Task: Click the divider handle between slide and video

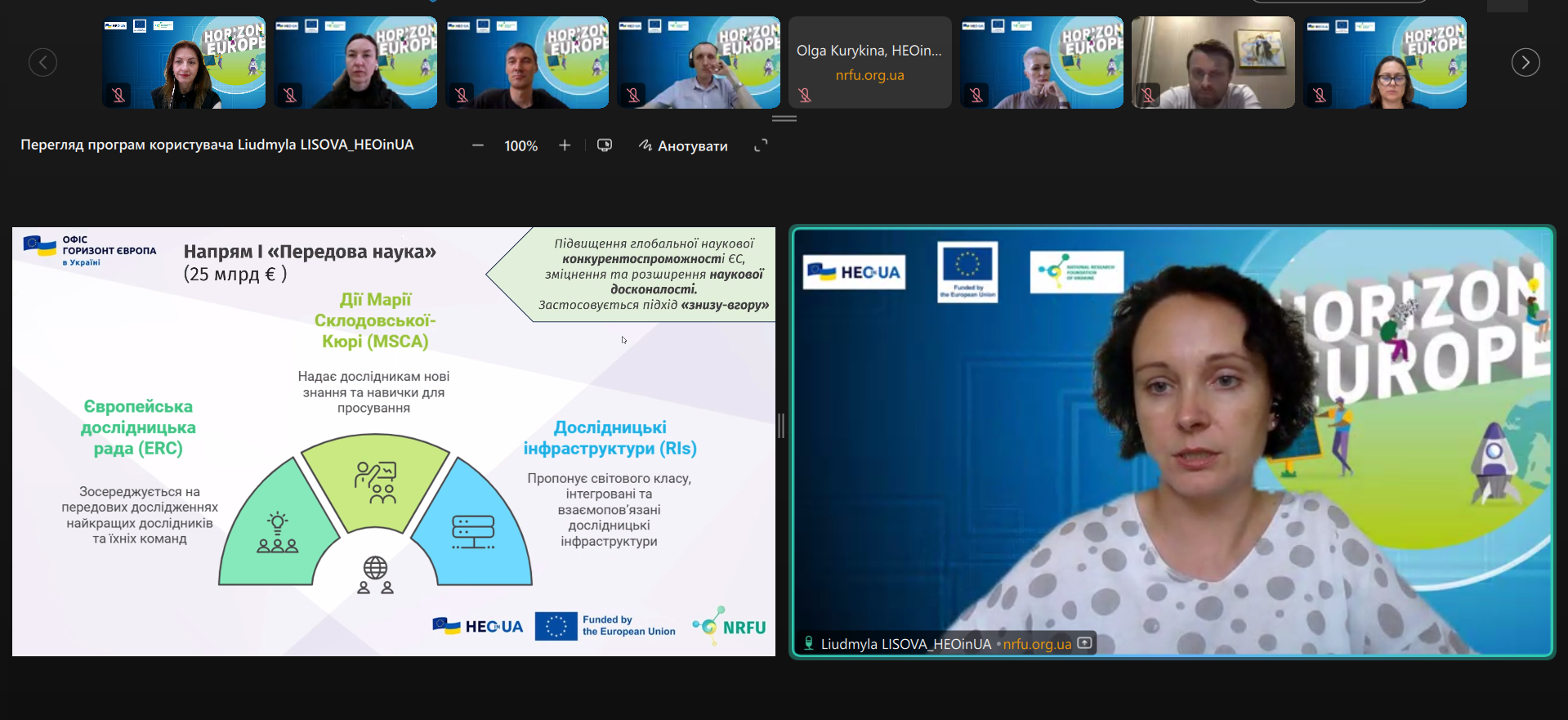Action: pos(781,426)
